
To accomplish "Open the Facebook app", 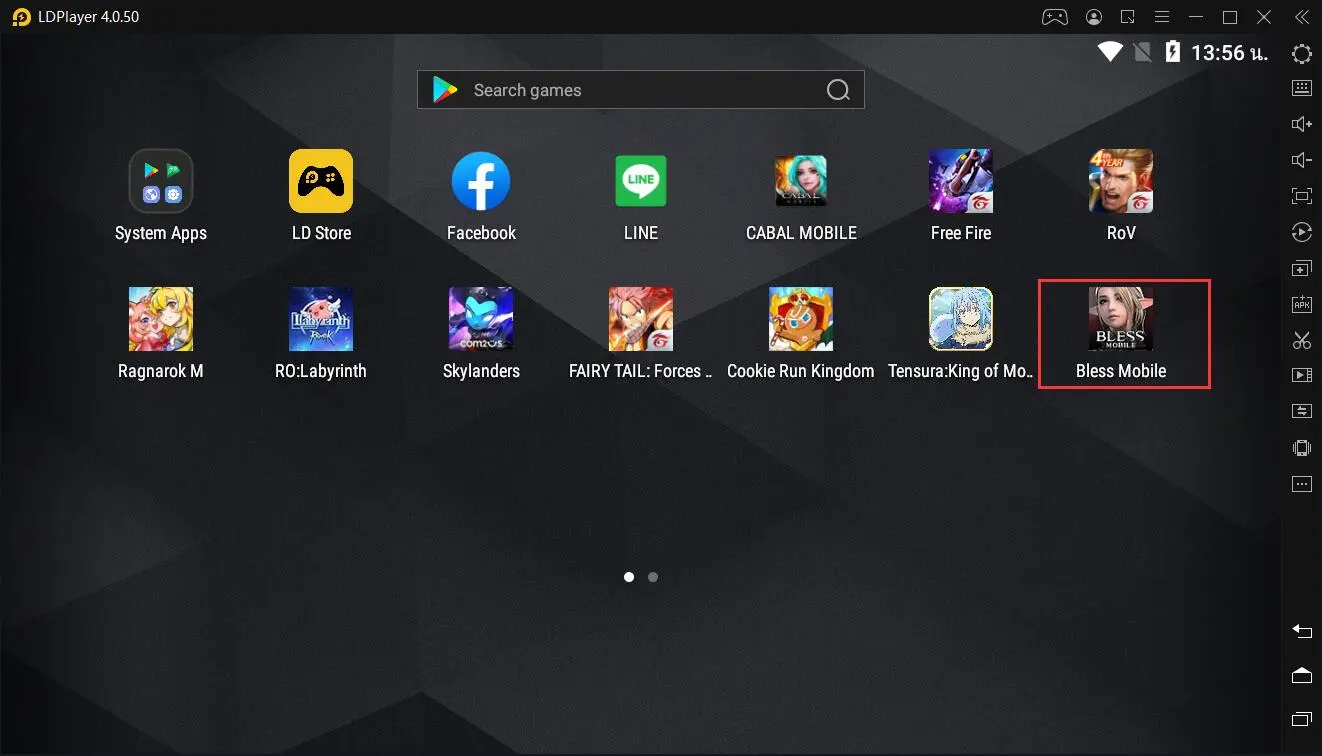I will pos(481,181).
